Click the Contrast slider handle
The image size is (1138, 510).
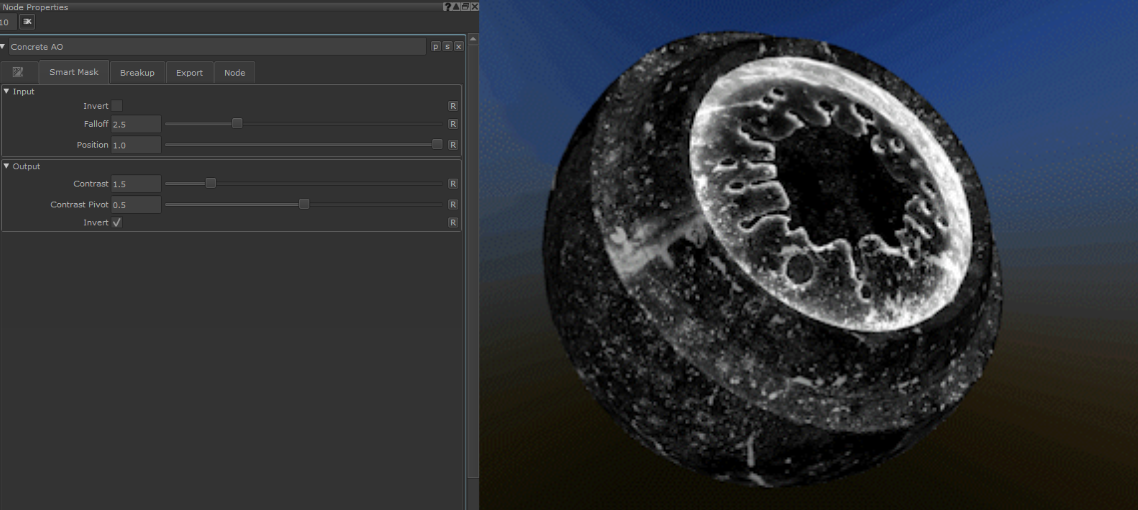211,184
